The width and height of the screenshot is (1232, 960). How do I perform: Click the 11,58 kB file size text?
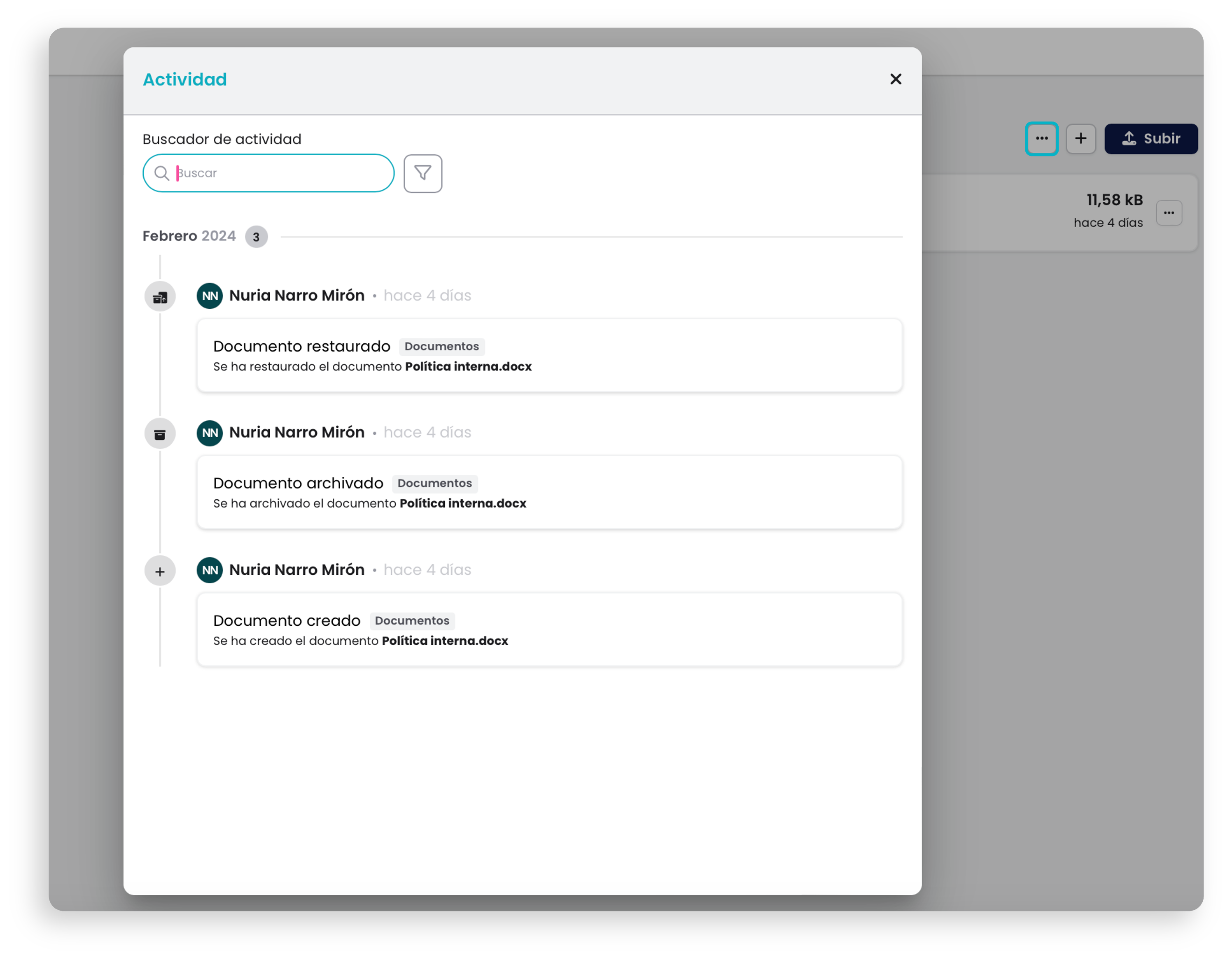[1115, 200]
